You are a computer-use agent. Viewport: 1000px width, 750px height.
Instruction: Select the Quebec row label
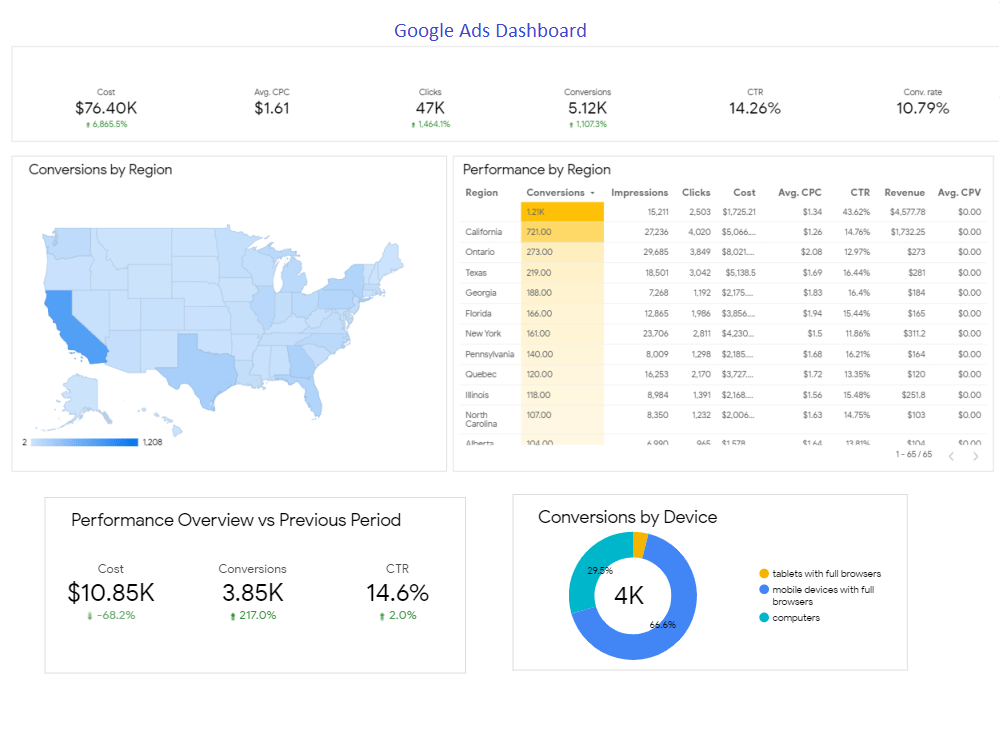[480, 374]
